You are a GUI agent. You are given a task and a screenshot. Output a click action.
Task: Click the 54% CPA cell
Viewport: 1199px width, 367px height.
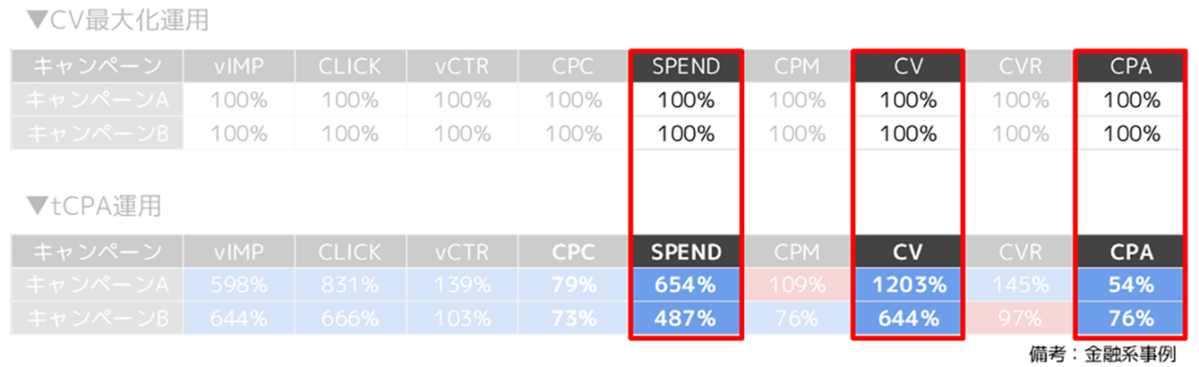[x=1130, y=285]
